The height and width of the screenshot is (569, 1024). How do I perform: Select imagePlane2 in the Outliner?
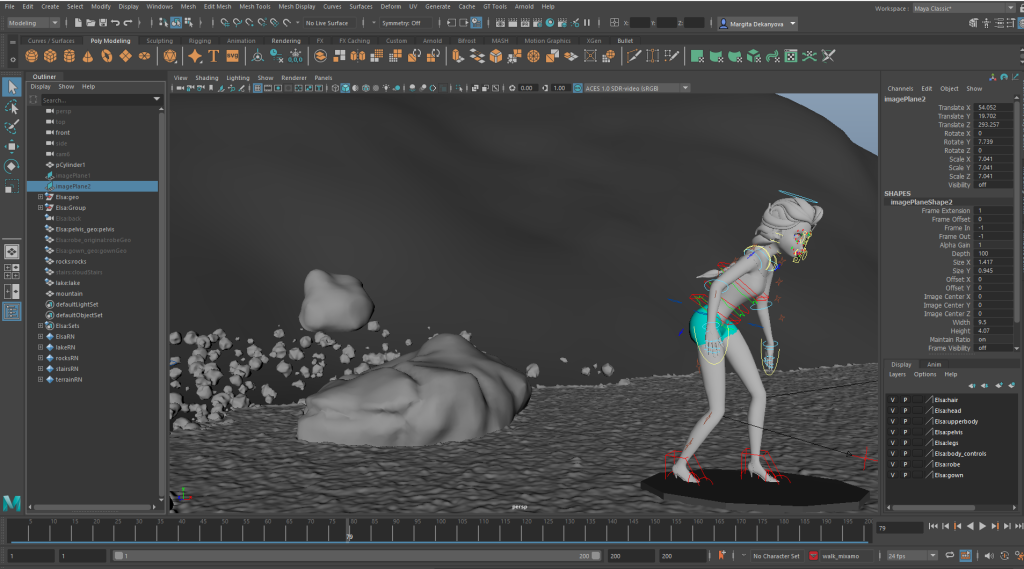[92, 186]
